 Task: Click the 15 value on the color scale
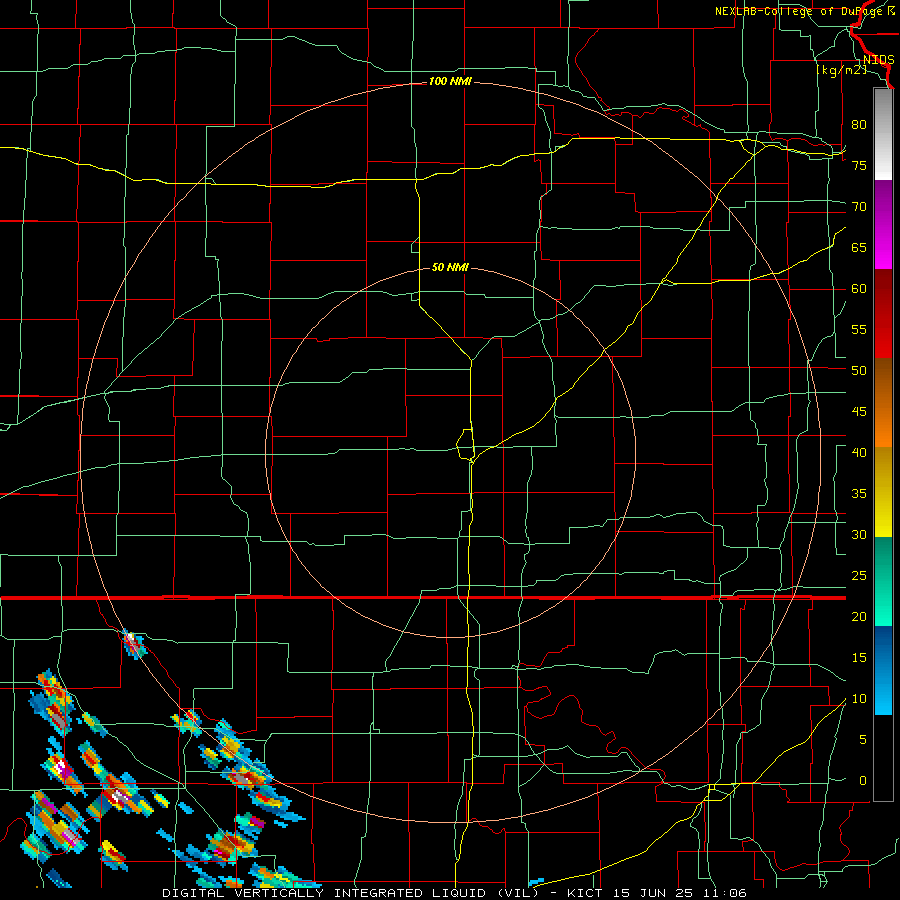pyautogui.click(x=859, y=658)
